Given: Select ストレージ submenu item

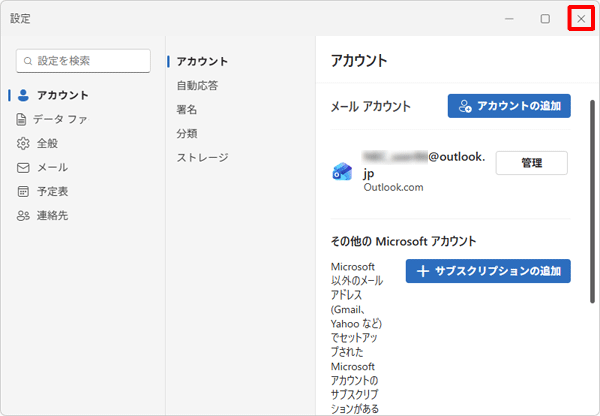Looking at the screenshot, I should pyautogui.click(x=202, y=157).
